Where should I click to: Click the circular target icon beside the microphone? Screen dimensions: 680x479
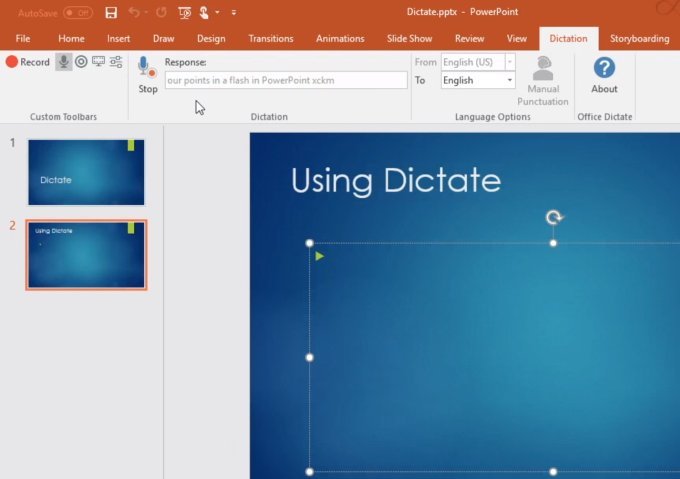pyautogui.click(x=81, y=62)
